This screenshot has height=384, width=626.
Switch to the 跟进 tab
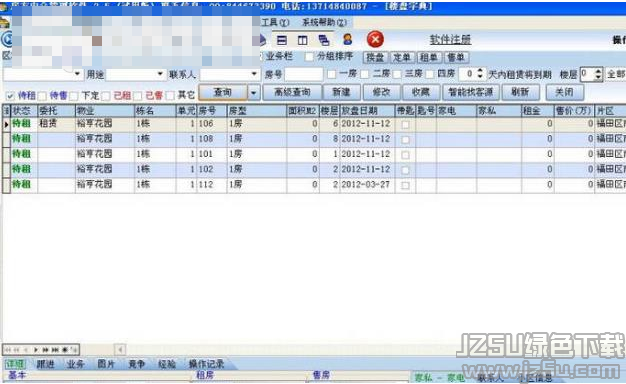pyautogui.click(x=46, y=364)
